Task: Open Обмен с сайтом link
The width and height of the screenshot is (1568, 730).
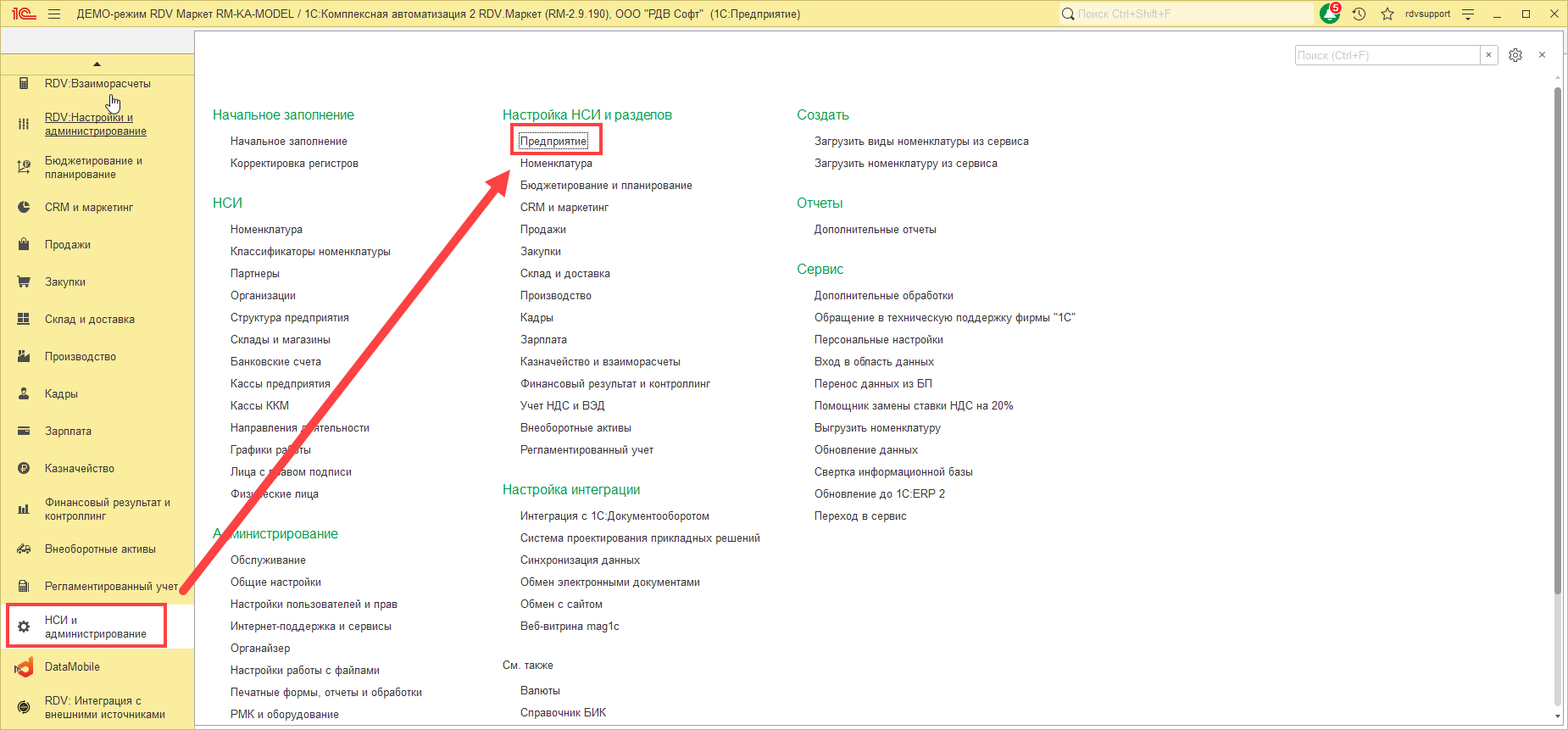Action: [561, 604]
